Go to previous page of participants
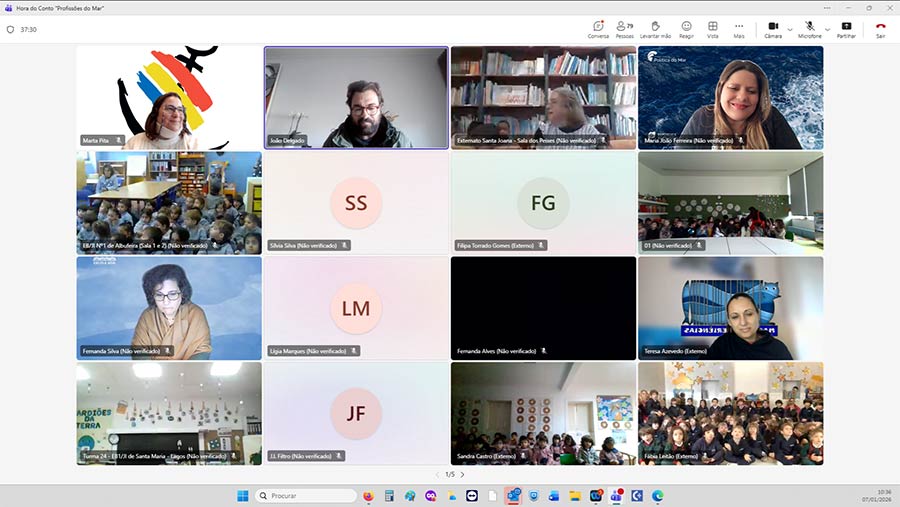The width and height of the screenshot is (900, 507). [436, 474]
